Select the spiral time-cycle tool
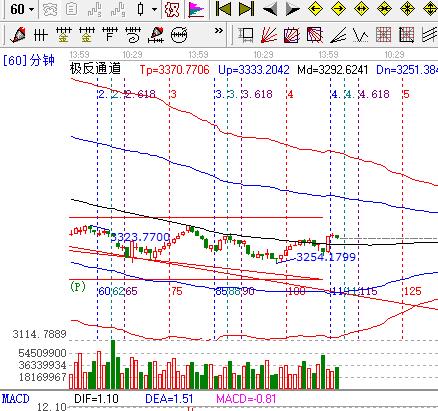Image resolution: width=438 pixels, height=411 pixels. pyautogui.click(x=133, y=35)
